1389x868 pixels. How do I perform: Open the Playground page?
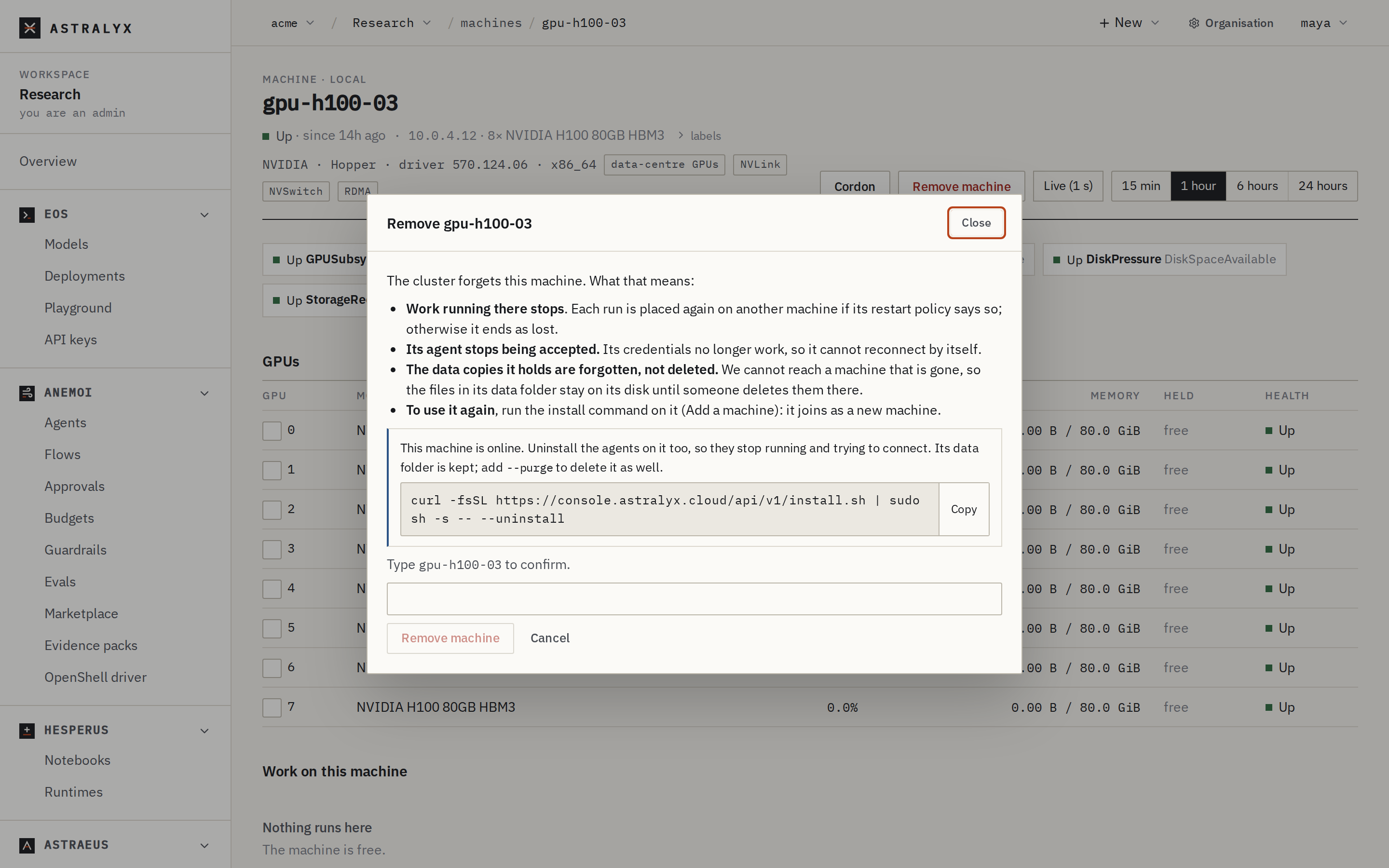tap(78, 308)
